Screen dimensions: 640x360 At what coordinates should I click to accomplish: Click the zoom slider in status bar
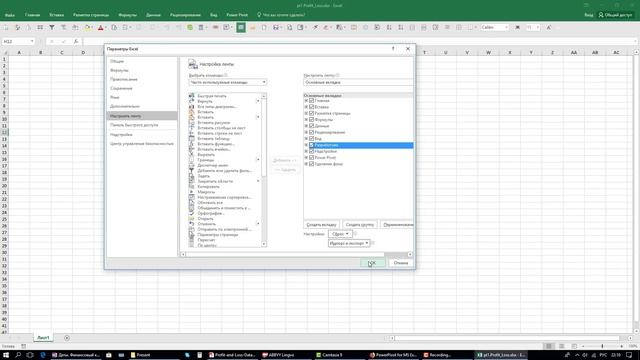click(x=602, y=346)
